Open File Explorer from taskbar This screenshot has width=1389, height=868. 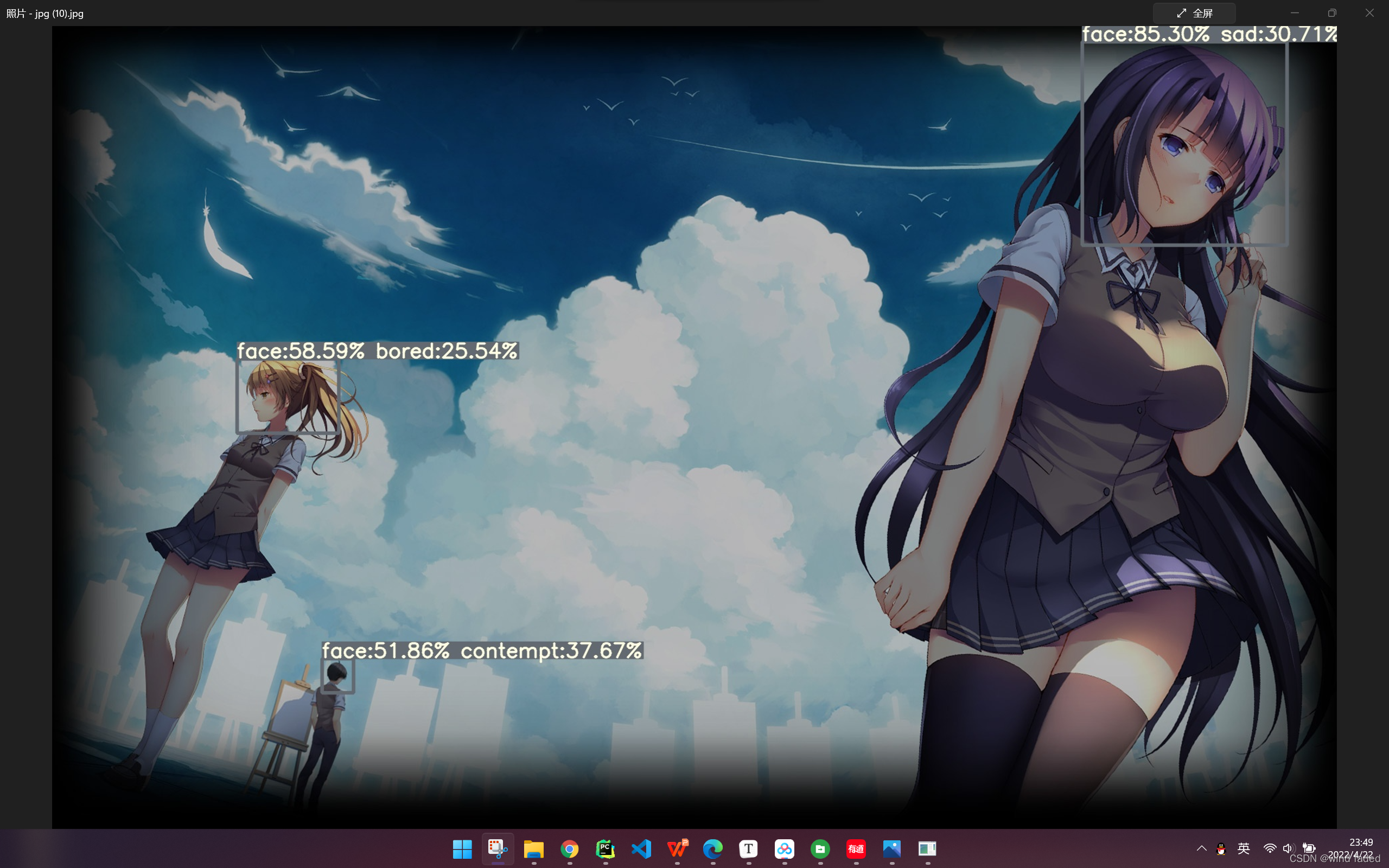(534, 848)
